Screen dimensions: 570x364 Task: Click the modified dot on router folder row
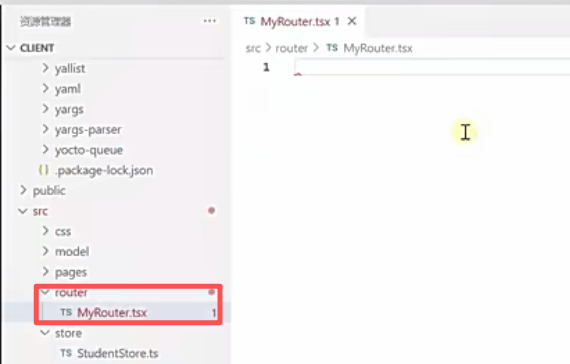[211, 292]
